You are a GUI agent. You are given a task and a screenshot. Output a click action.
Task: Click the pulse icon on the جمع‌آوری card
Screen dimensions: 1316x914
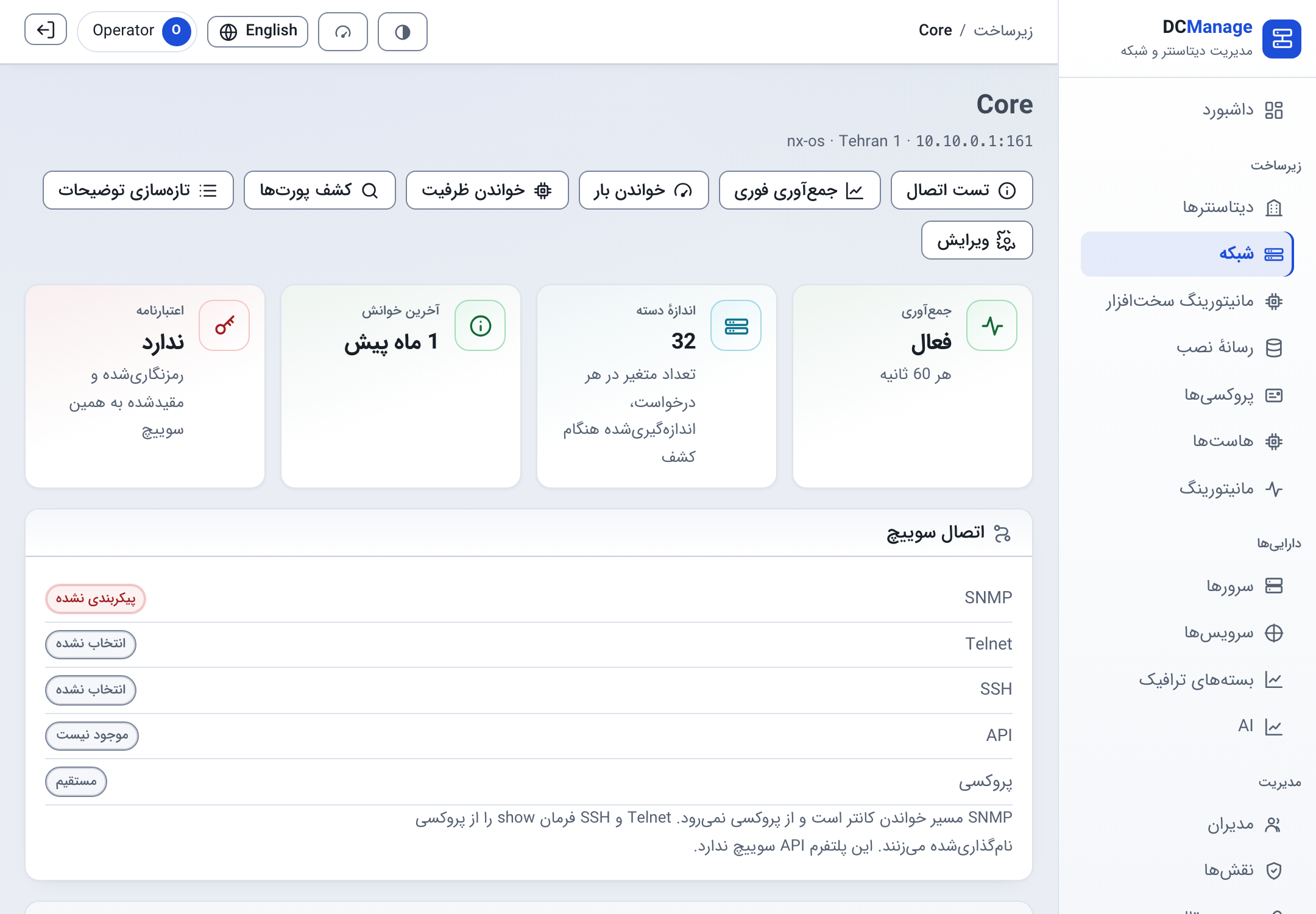pos(992,325)
